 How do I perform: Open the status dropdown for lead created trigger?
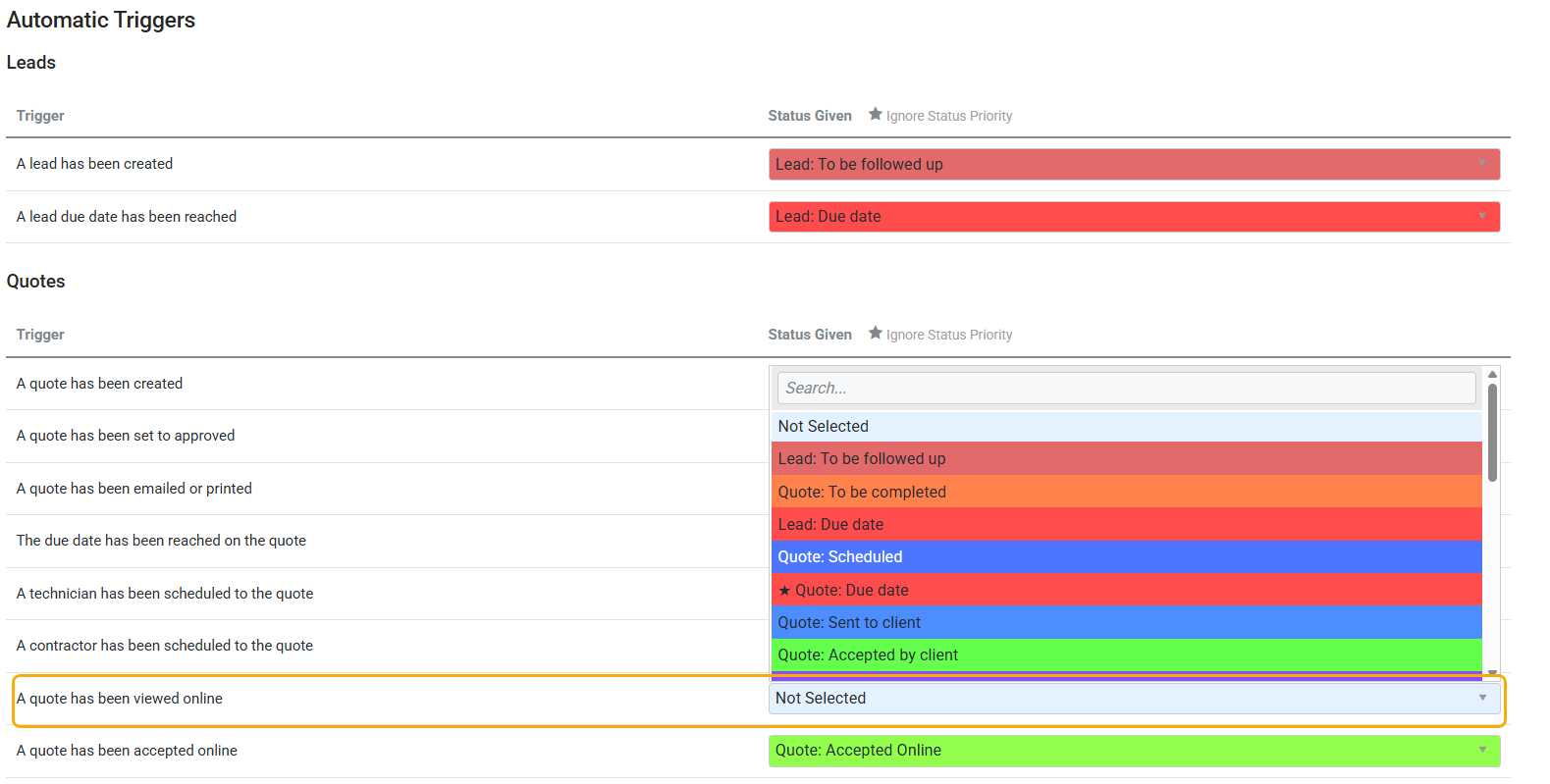coord(1134,164)
